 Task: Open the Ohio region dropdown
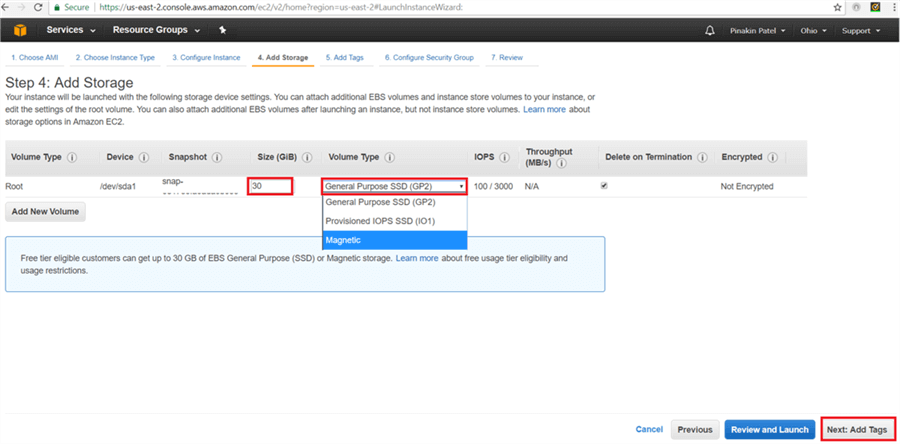pos(813,31)
